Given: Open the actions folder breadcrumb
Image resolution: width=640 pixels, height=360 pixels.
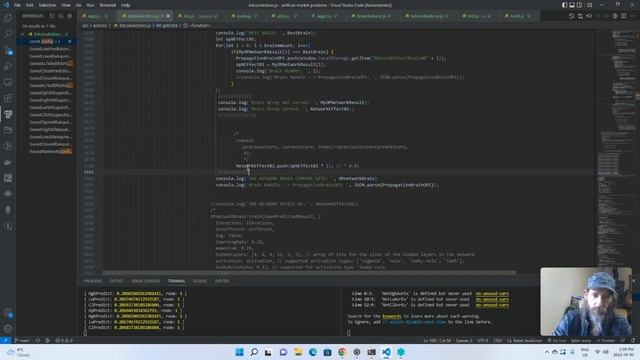Looking at the screenshot, I should click(x=99, y=25).
